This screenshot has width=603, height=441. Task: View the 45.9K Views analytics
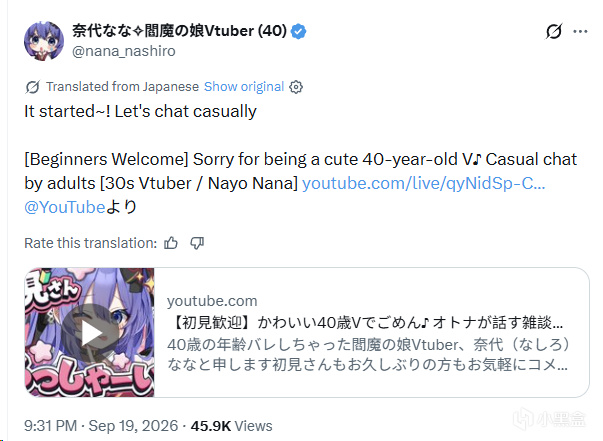coord(232,426)
